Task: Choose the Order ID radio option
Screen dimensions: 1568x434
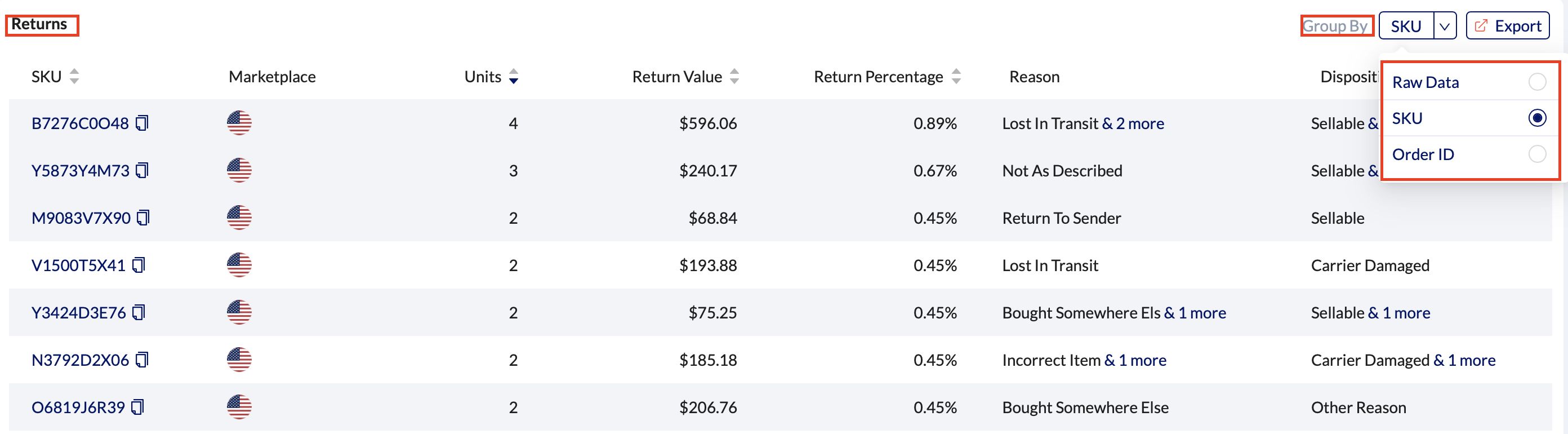Action: pos(1536,154)
